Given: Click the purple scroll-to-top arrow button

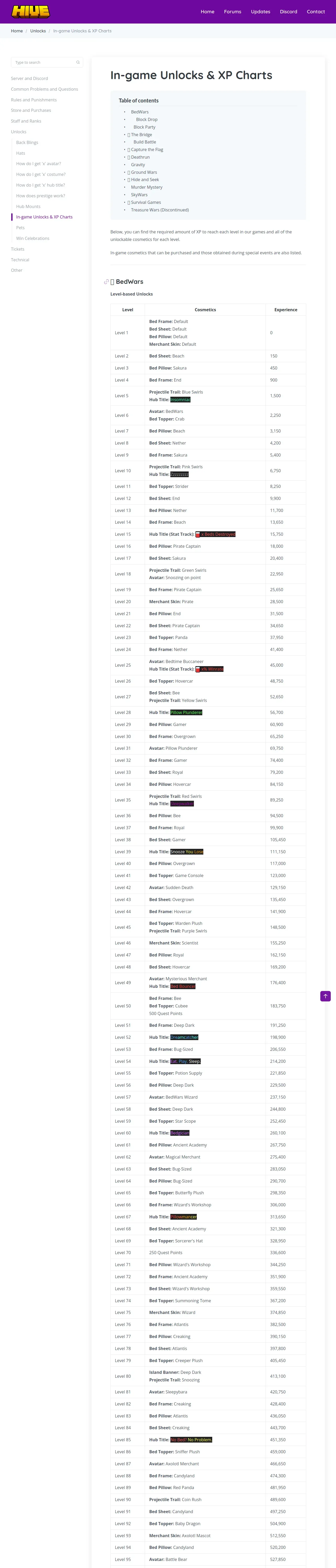Looking at the screenshot, I should (x=326, y=996).
